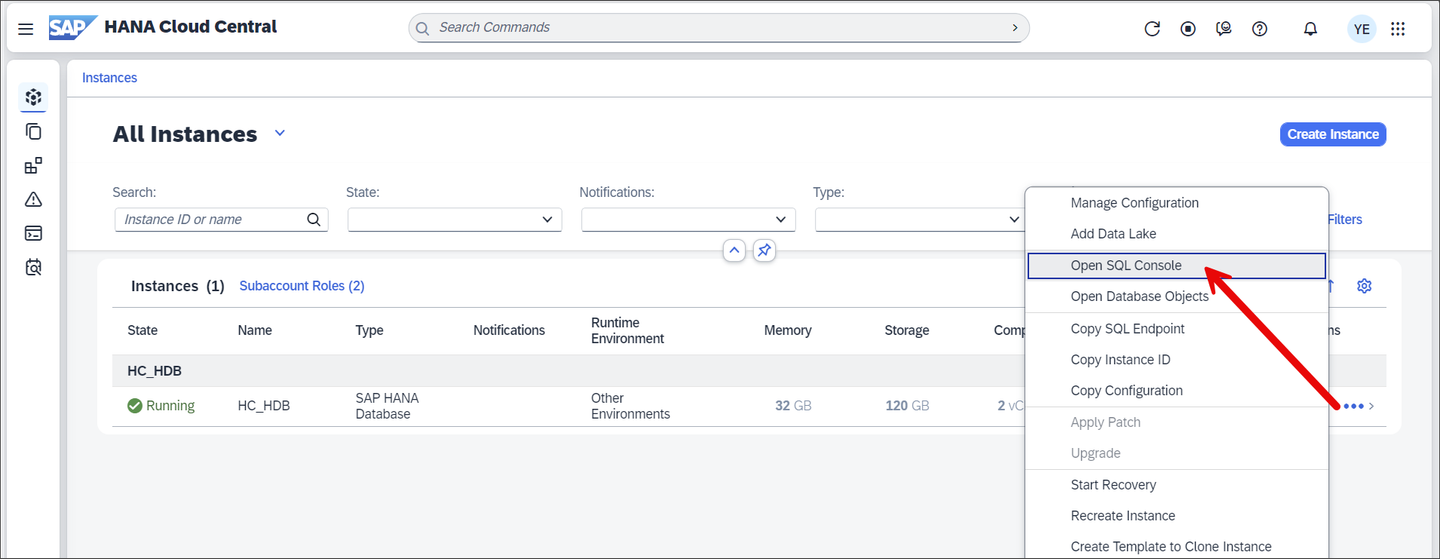
Task: Click the Runtime Environment column header
Action: click(628, 330)
